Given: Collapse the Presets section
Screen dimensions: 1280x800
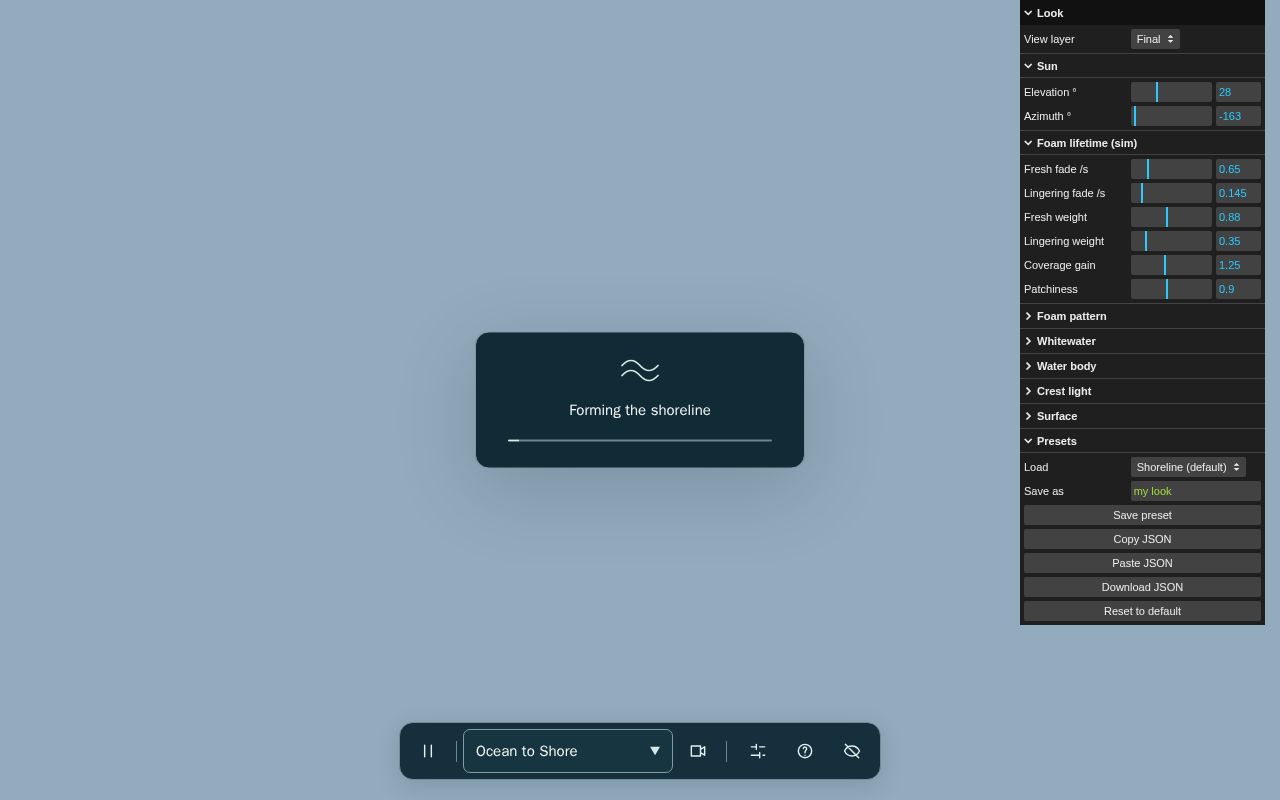Looking at the screenshot, I should [1142, 441].
